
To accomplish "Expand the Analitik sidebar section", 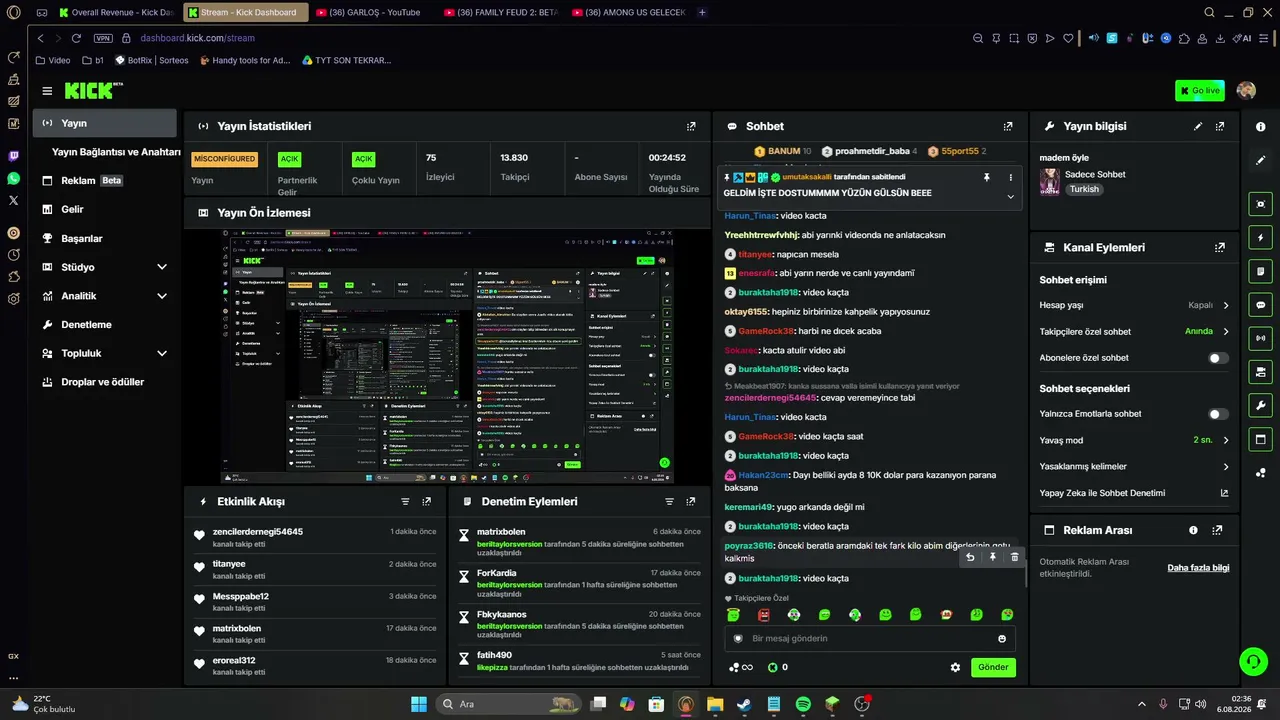I will pyautogui.click(x=162, y=296).
